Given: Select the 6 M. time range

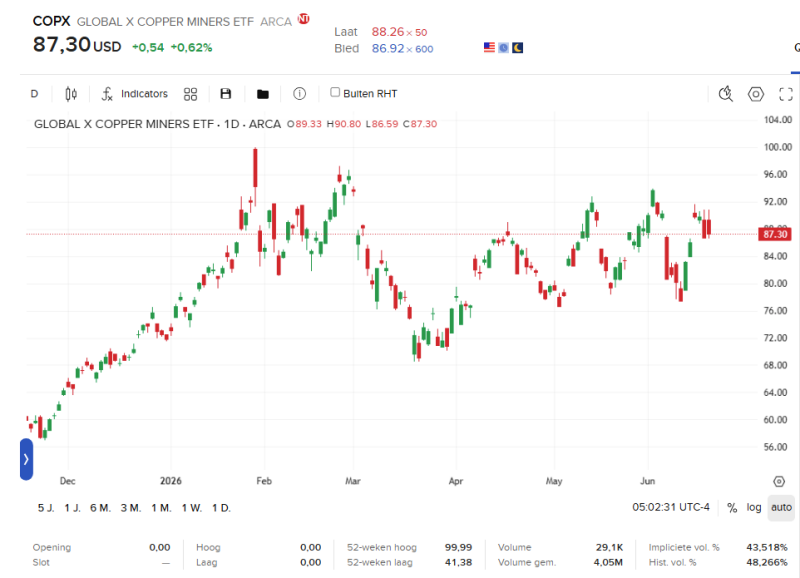Looking at the screenshot, I should point(101,508).
